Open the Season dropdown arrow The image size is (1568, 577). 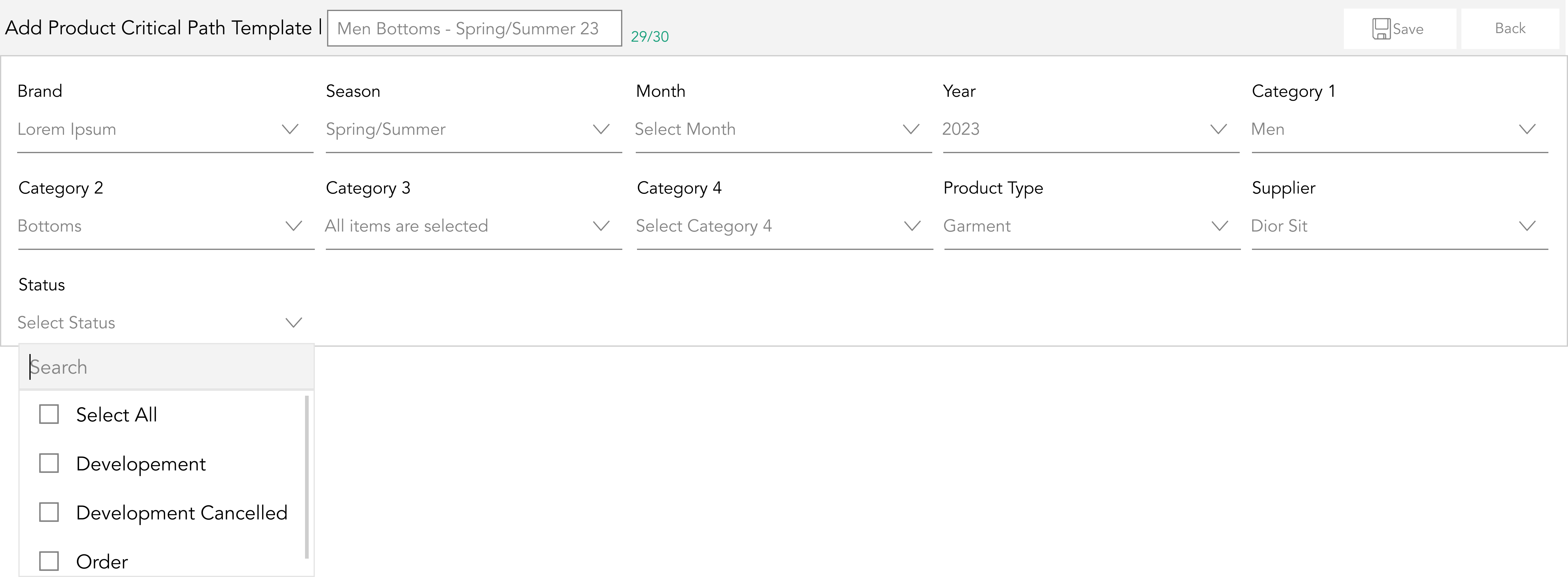pyautogui.click(x=601, y=129)
